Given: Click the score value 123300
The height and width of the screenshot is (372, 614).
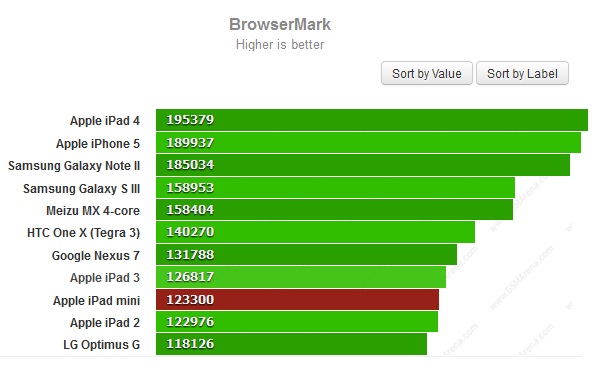Looking at the screenshot, I should coord(190,300).
